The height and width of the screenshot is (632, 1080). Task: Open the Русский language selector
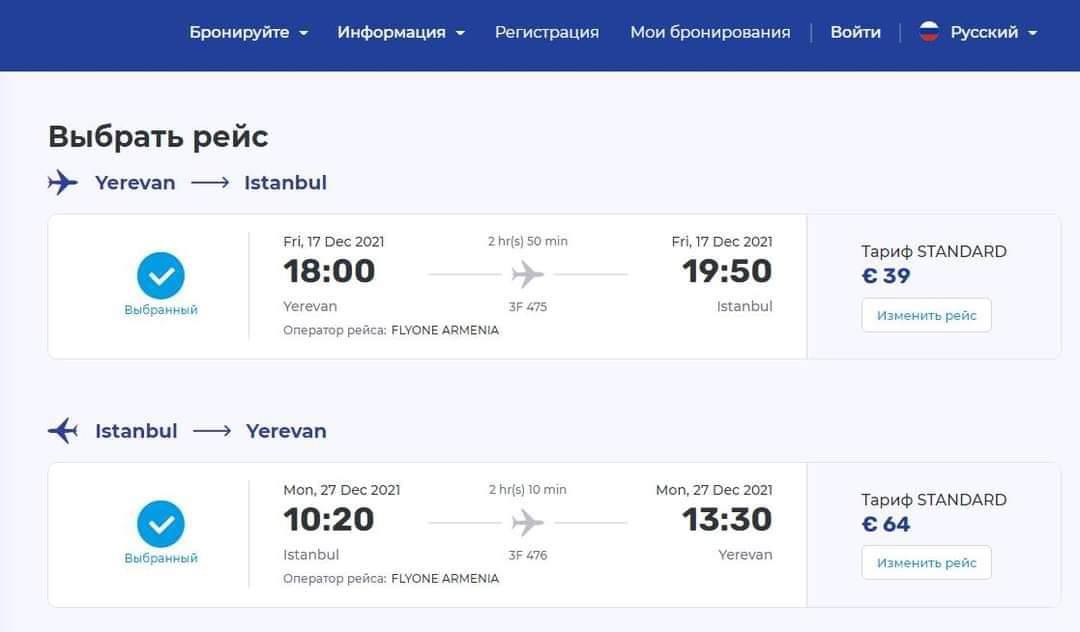click(993, 32)
